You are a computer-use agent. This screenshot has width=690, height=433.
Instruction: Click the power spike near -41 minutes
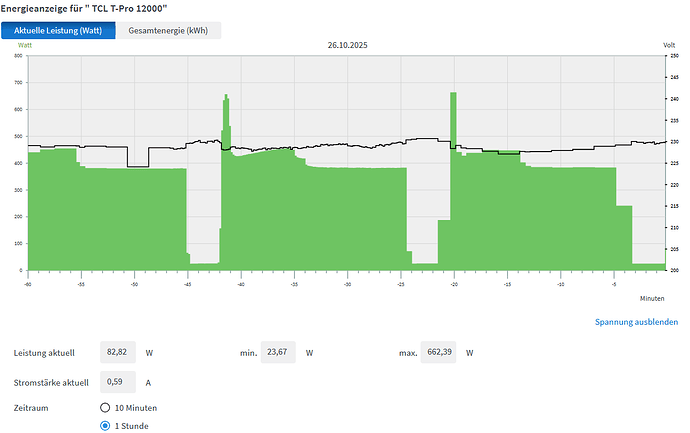[x=226, y=110]
